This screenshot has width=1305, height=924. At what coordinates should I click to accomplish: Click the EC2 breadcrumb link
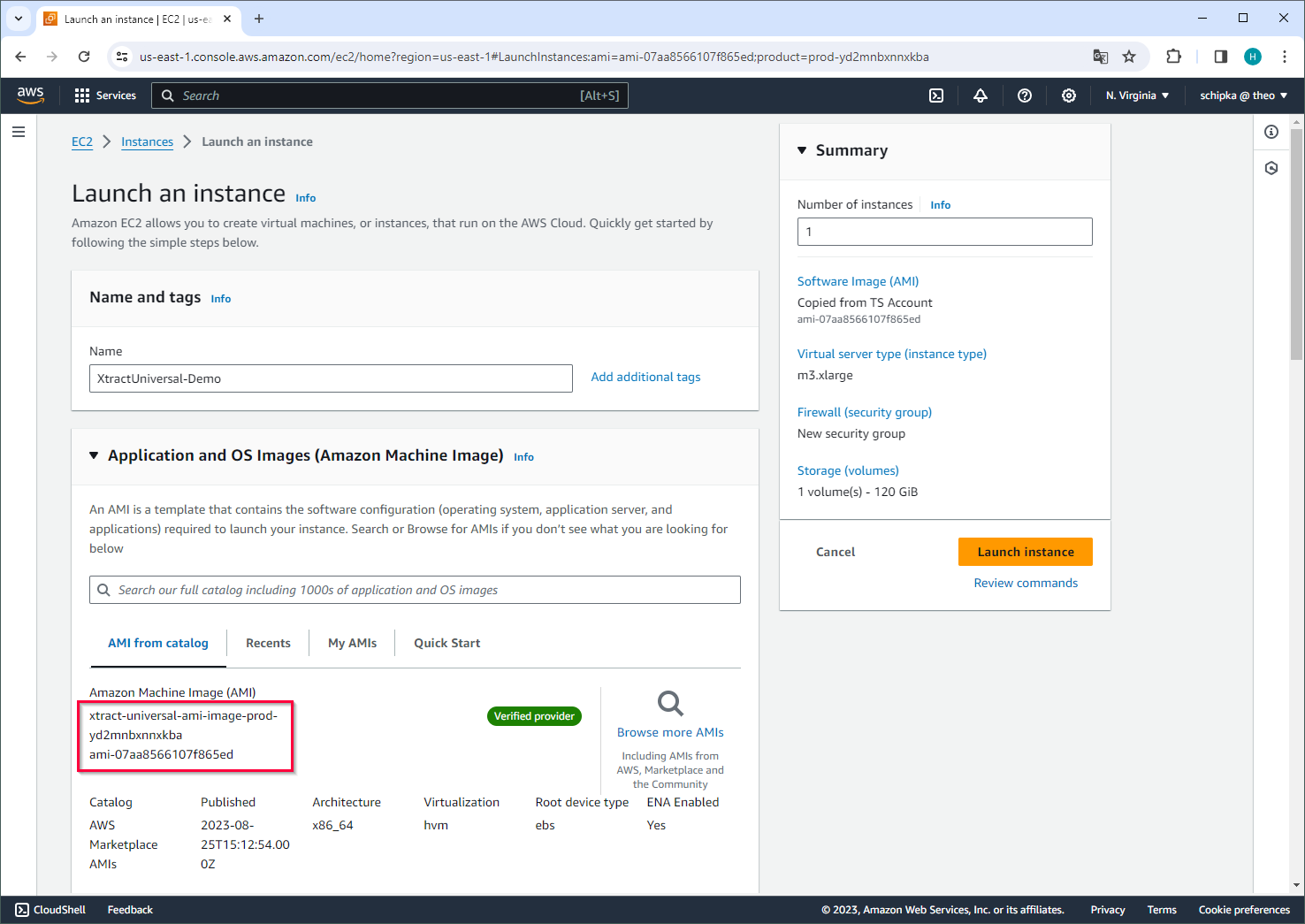[x=82, y=141]
